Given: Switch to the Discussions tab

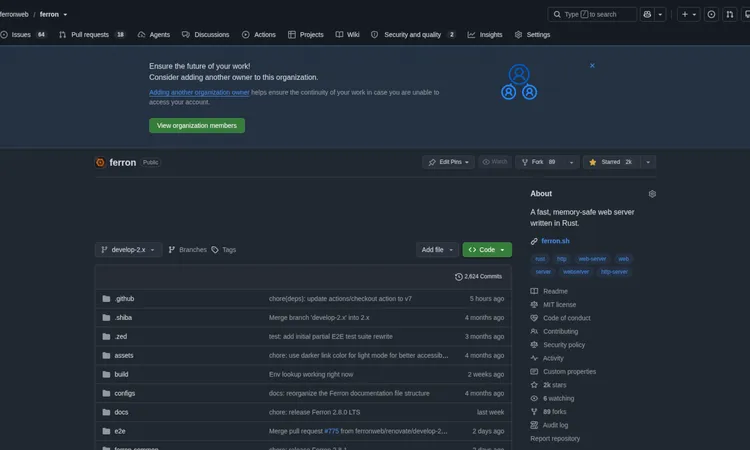Looking at the screenshot, I should (x=206, y=34).
